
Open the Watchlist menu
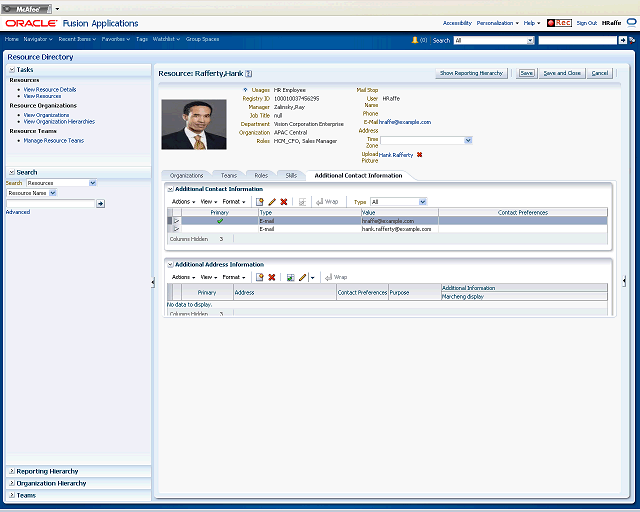pyautogui.click(x=166, y=39)
